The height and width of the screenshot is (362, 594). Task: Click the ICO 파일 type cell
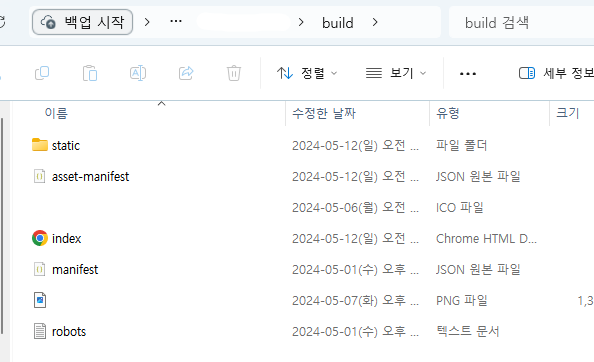[x=460, y=208]
